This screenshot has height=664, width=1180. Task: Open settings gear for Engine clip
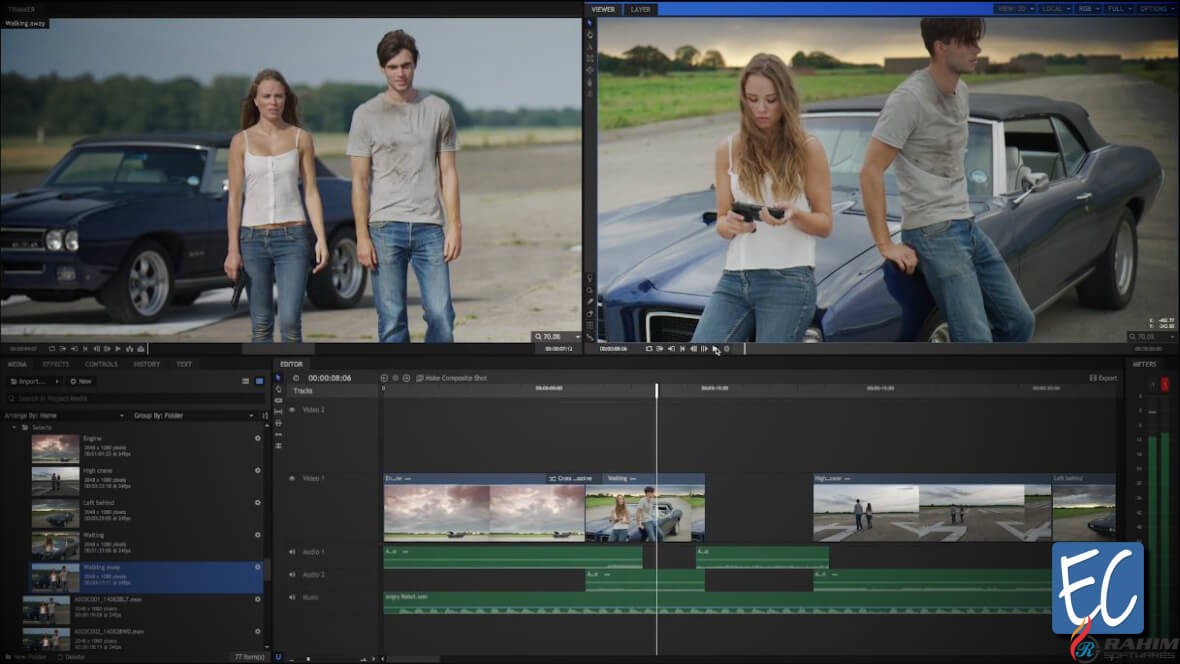coord(257,438)
